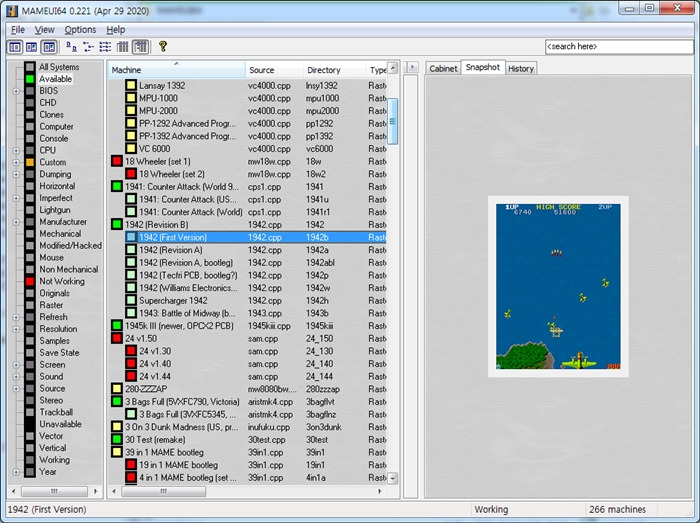This screenshot has width=700, height=523.
Task: Select the grouped view toolbar icon
Action: pyautogui.click(x=141, y=47)
